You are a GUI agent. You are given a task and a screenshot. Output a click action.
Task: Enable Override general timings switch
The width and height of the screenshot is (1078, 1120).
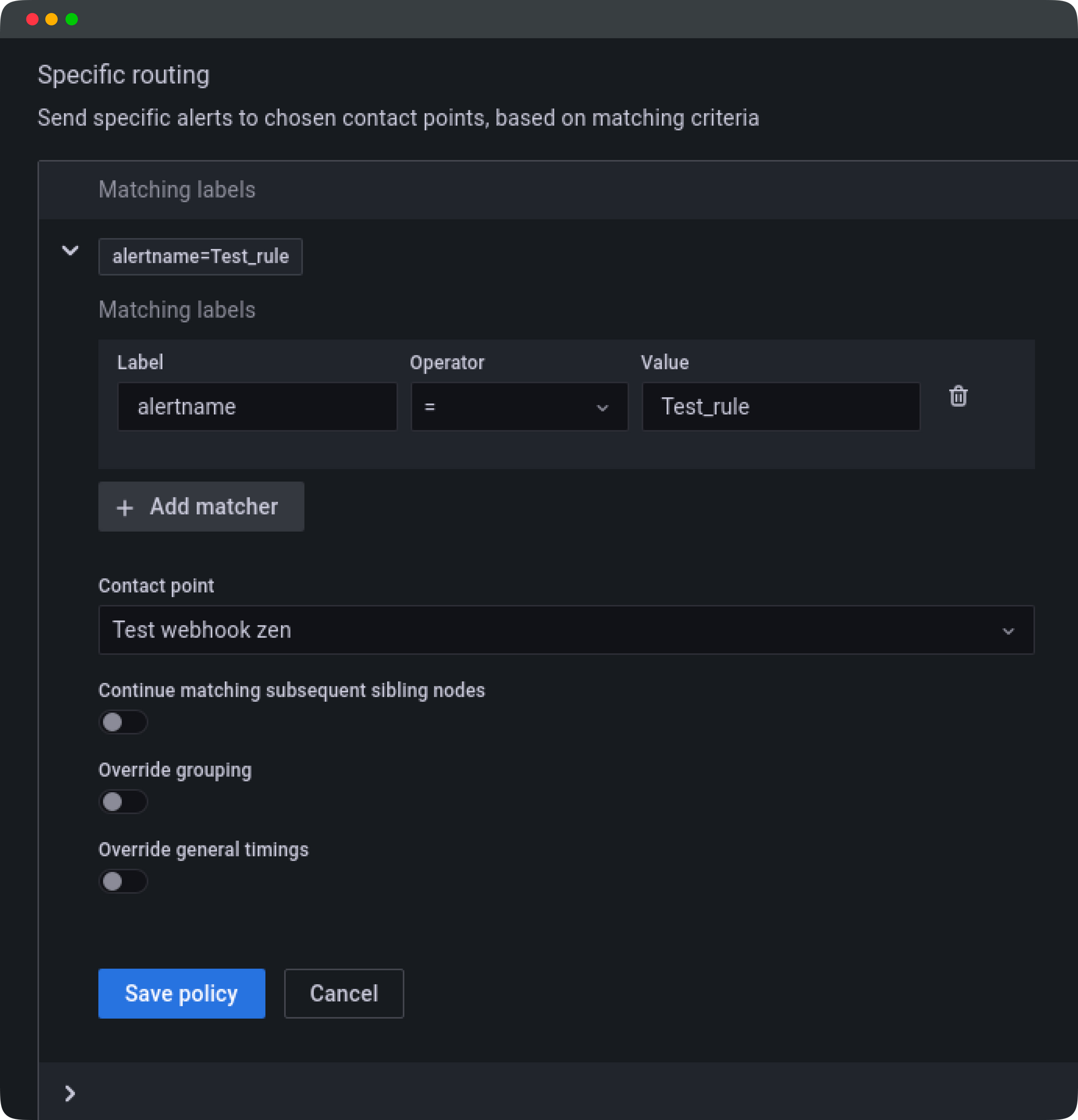(x=123, y=881)
